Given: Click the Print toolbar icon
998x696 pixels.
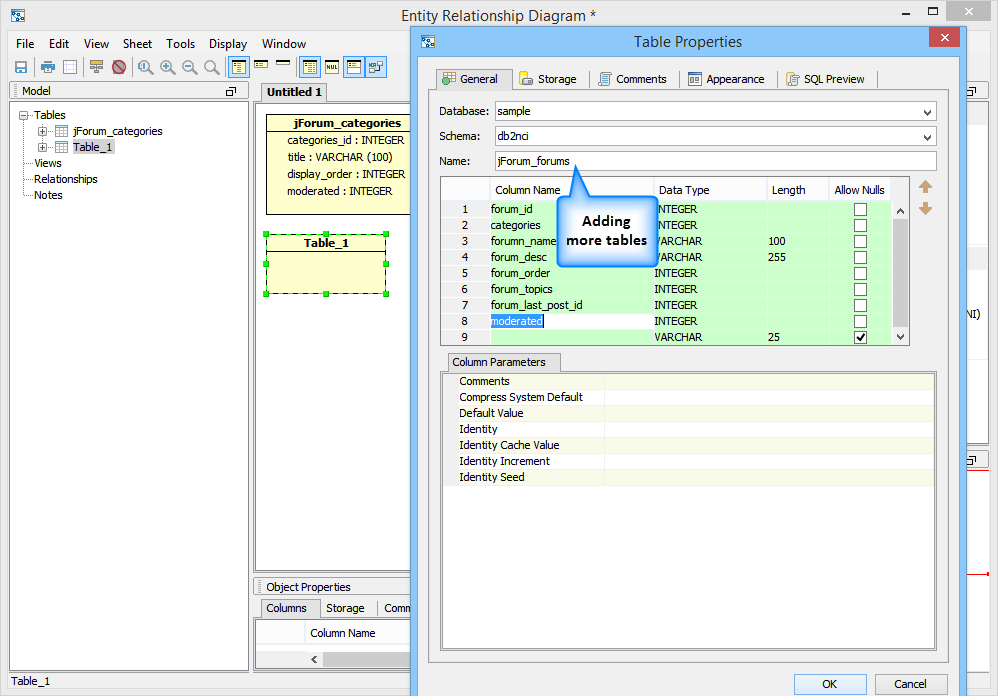Looking at the screenshot, I should [x=47, y=67].
